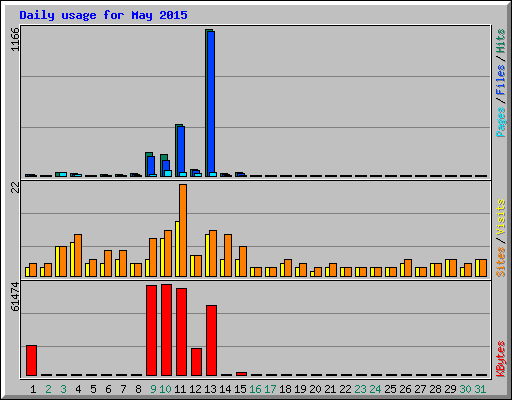The height and width of the screenshot is (400, 512).
Task: Click day 17 label on x-axis
Action: click(x=270, y=389)
